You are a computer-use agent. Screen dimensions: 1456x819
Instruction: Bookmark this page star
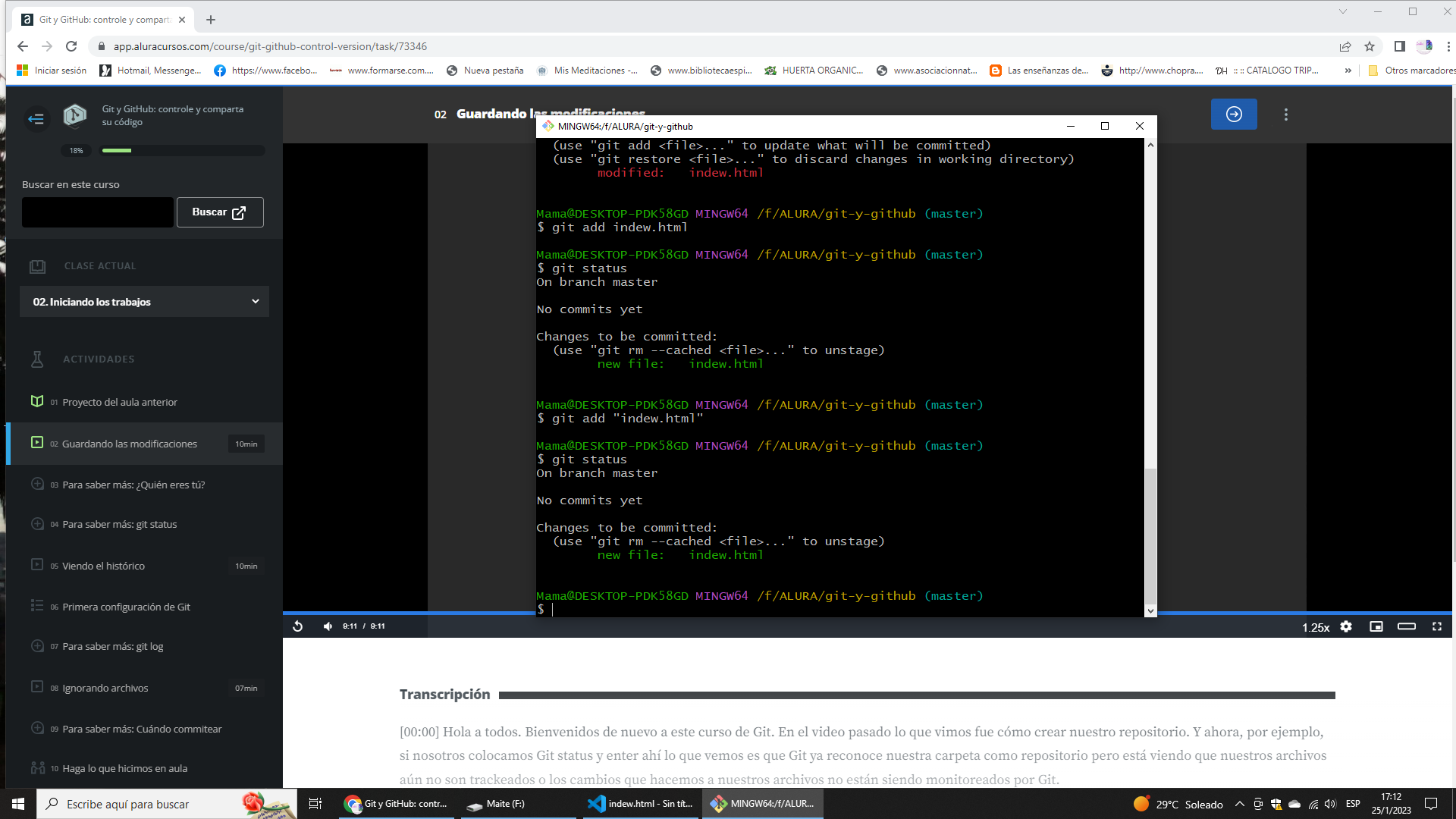click(1370, 46)
